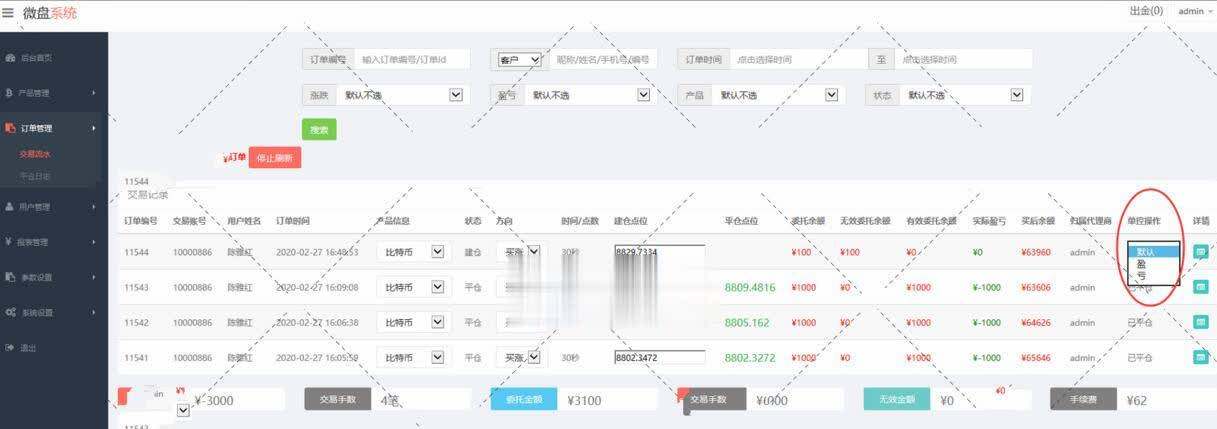This screenshot has height=429, width=1217.
Task: Select 盈 option in 单控操作 list
Action: [x=1154, y=263]
